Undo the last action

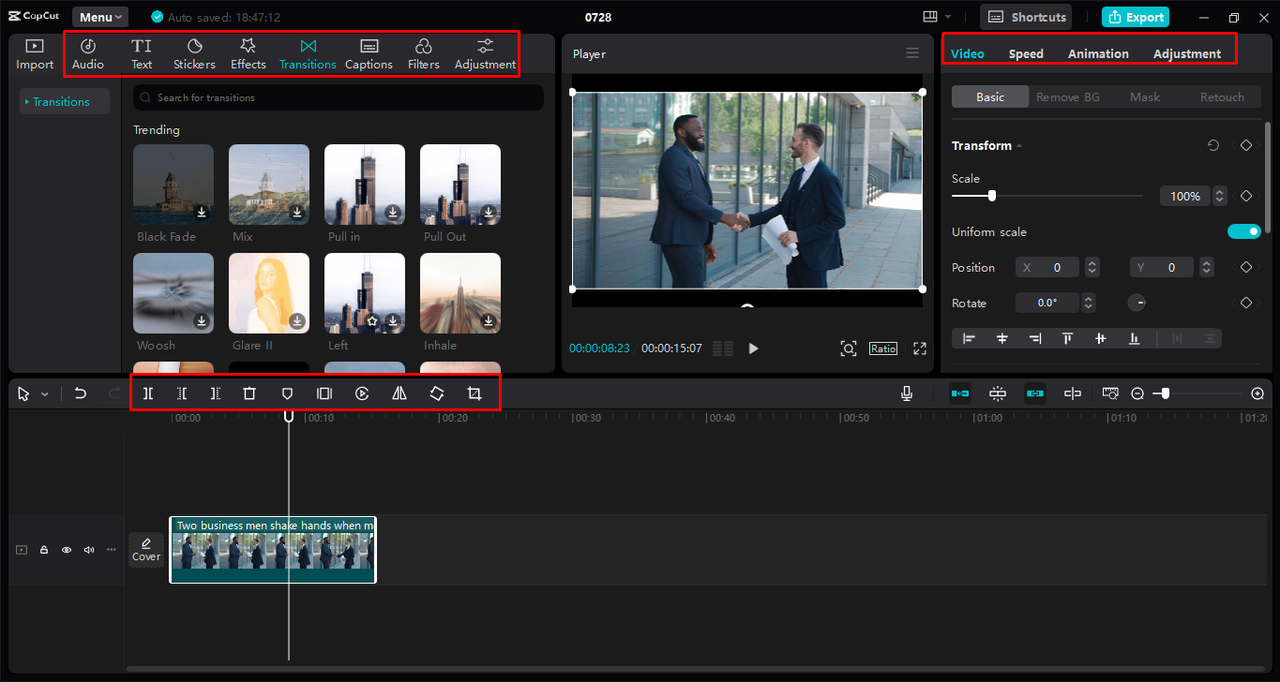coord(81,394)
